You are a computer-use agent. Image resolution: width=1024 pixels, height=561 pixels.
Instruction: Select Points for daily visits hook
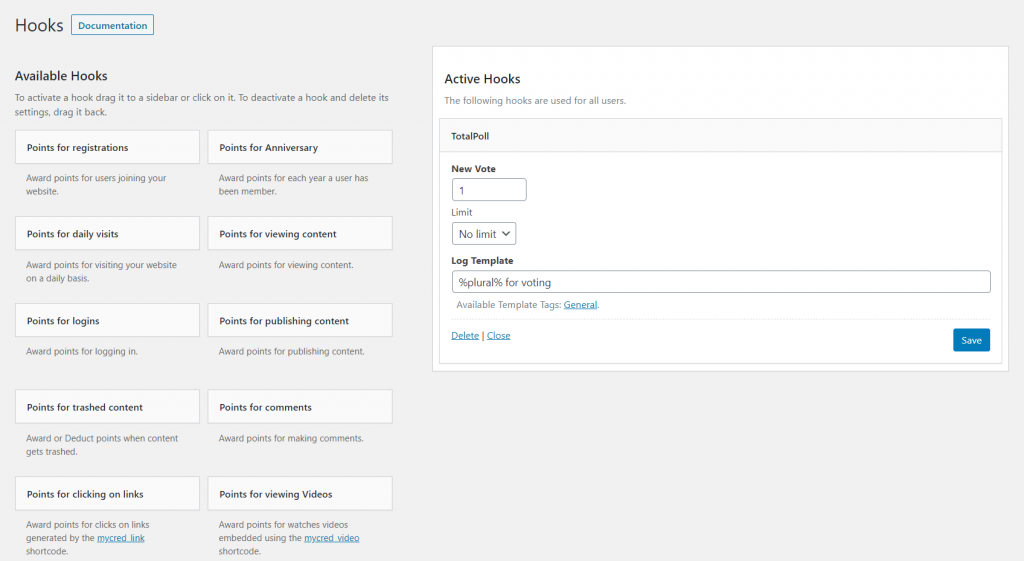click(x=107, y=233)
